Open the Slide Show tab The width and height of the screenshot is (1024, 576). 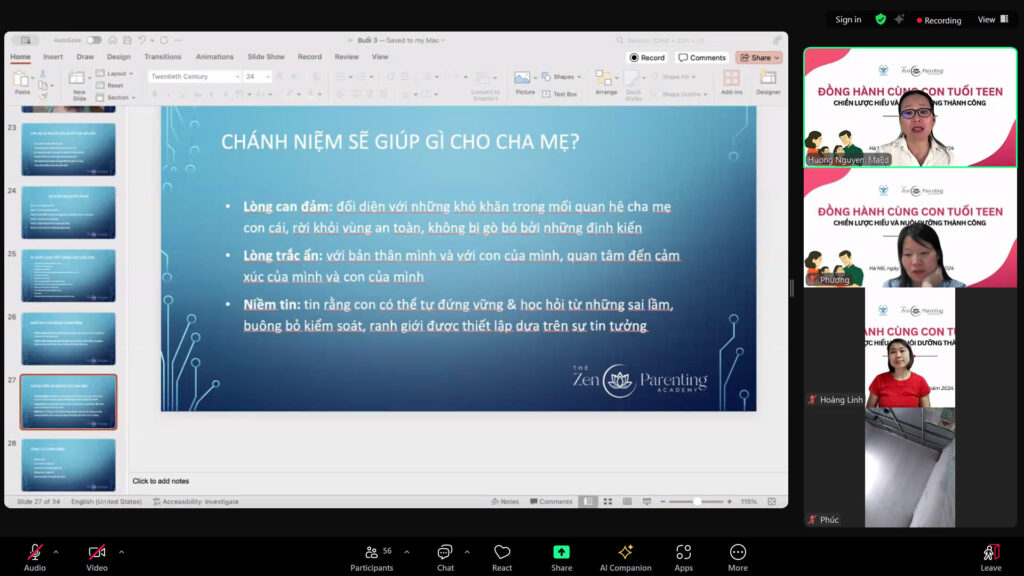pos(266,57)
